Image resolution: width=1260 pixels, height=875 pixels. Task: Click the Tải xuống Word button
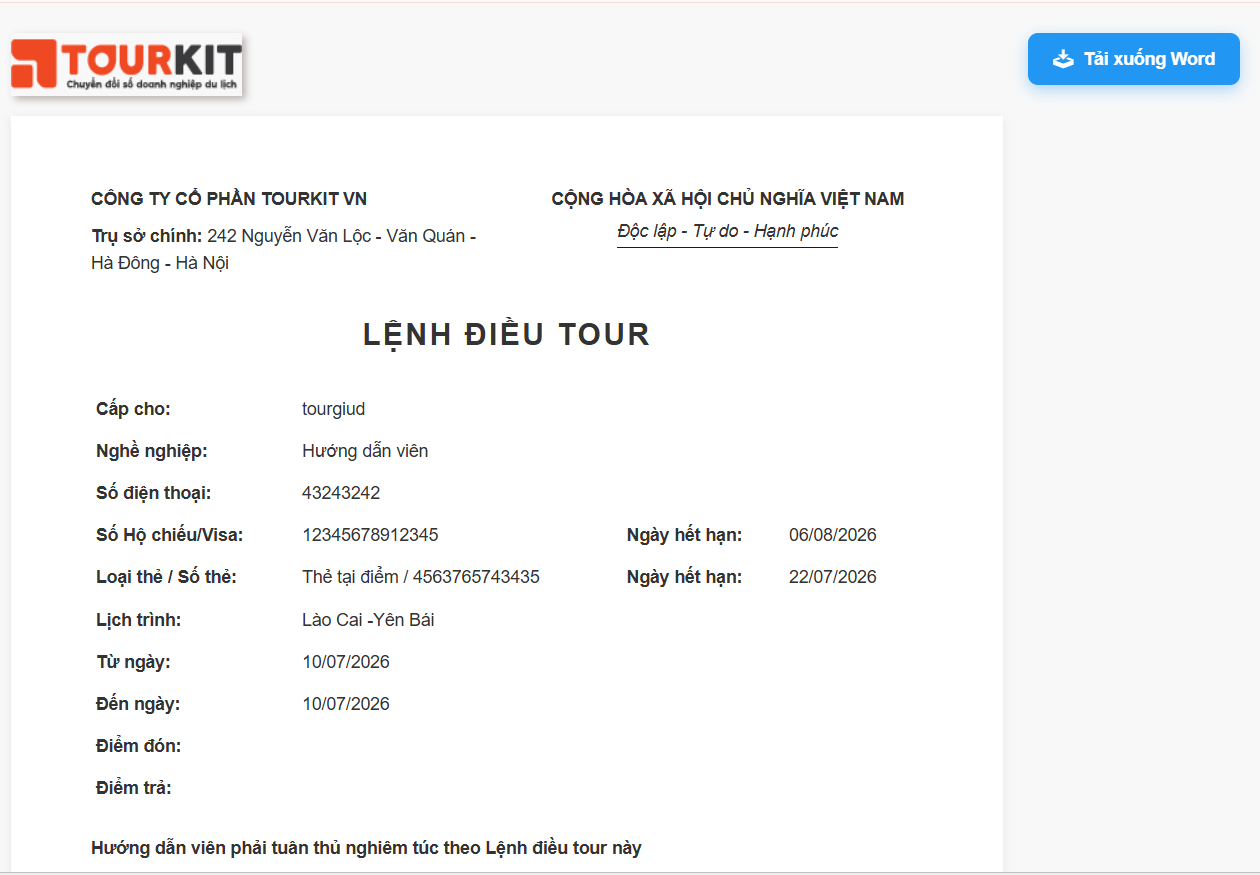[x=1134, y=59]
